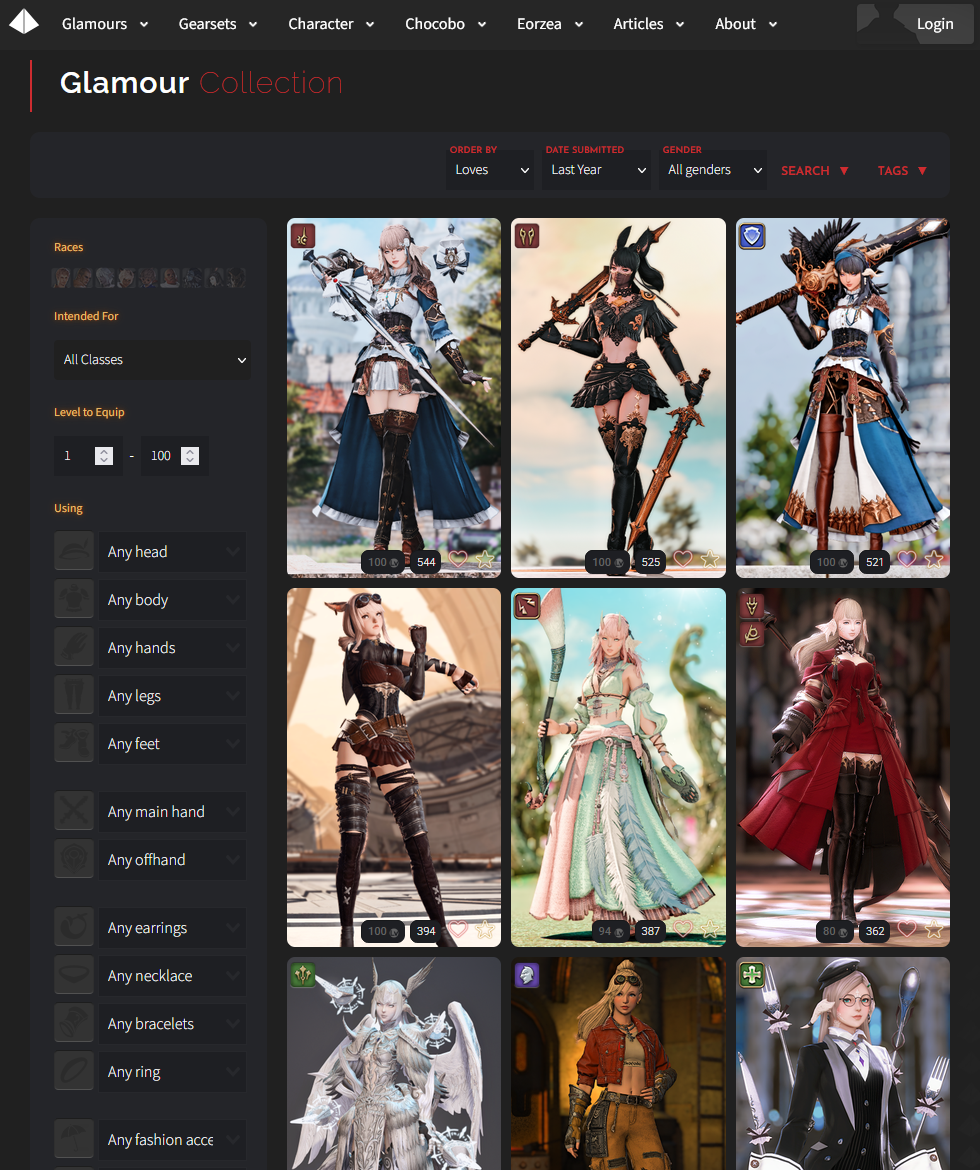
Task: Toggle the Au Ra race filter
Action: (192, 278)
